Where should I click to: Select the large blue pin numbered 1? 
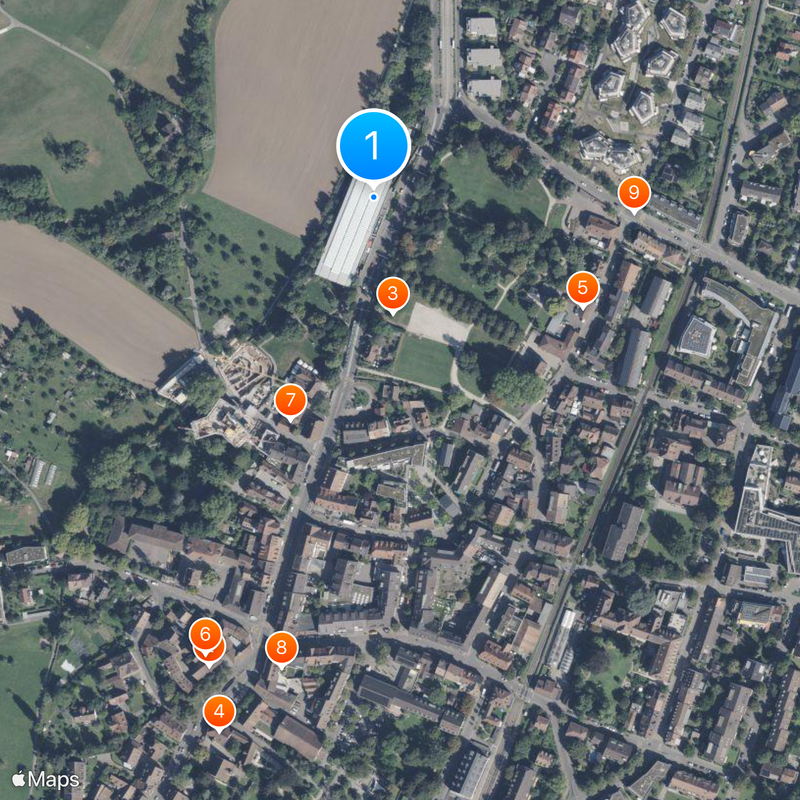(x=373, y=146)
